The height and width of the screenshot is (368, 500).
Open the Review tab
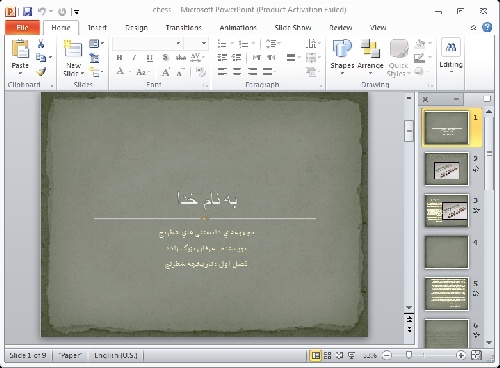pos(341,28)
